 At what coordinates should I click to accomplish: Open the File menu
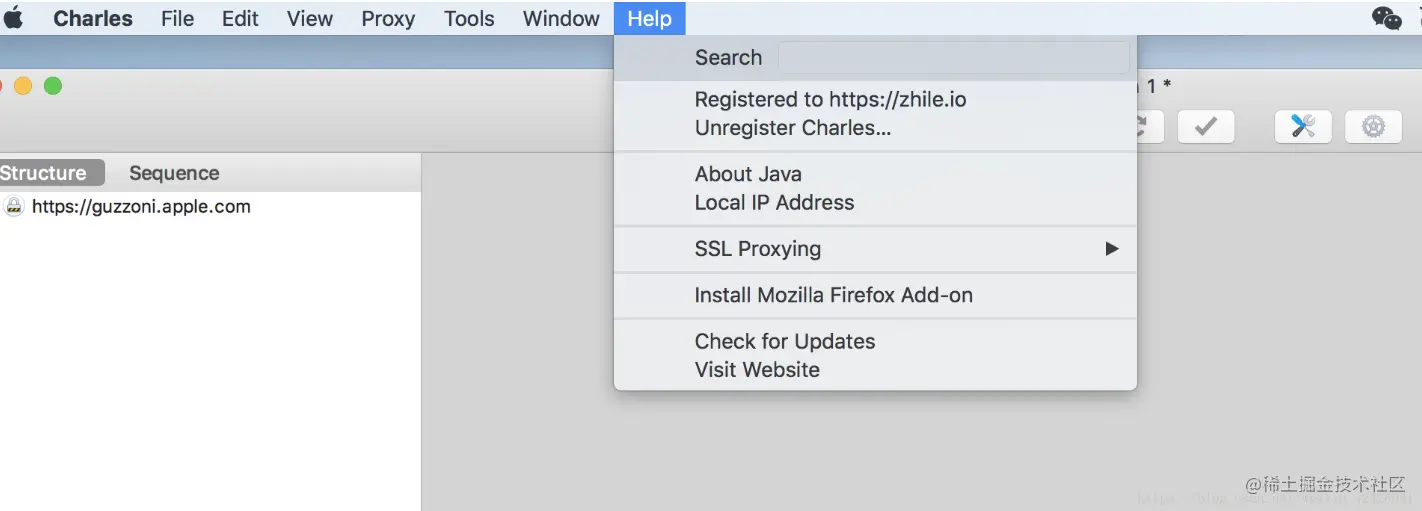coord(178,18)
